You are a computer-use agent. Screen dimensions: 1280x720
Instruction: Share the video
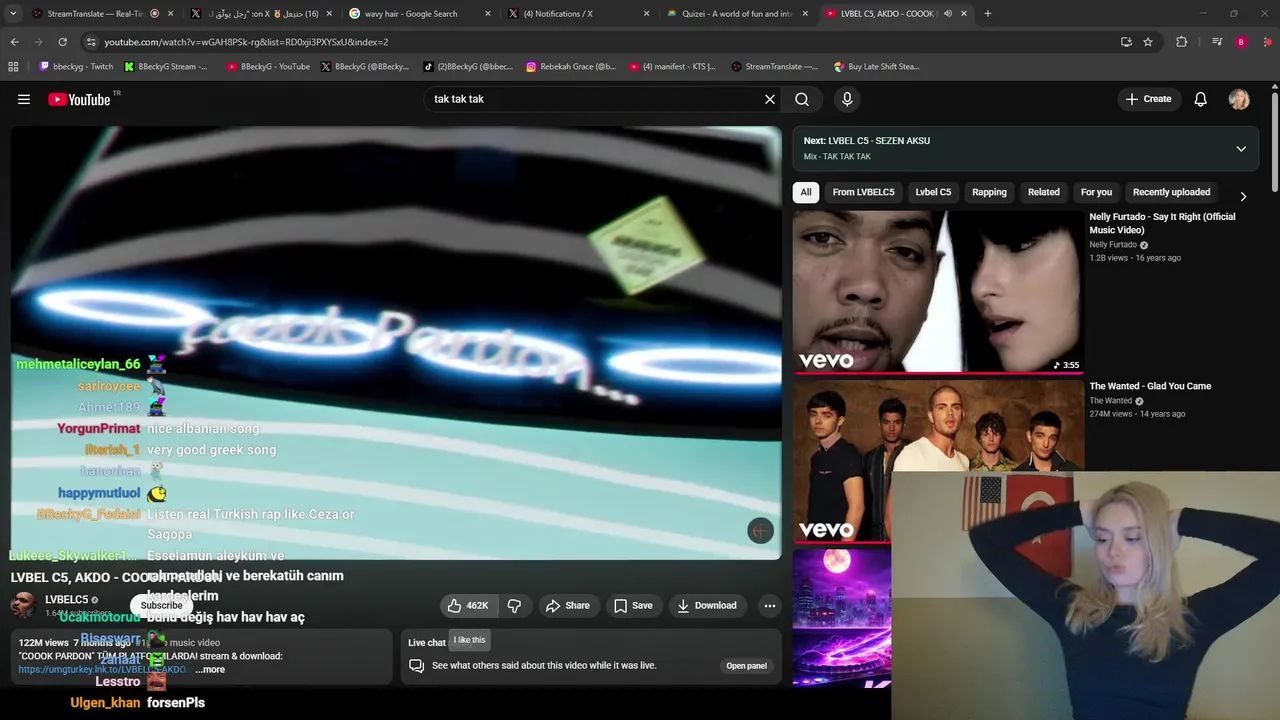[567, 605]
